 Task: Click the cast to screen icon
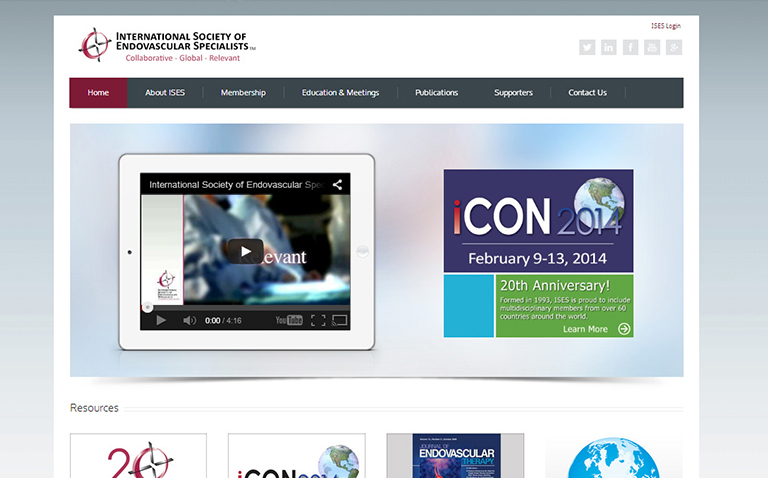pos(339,320)
